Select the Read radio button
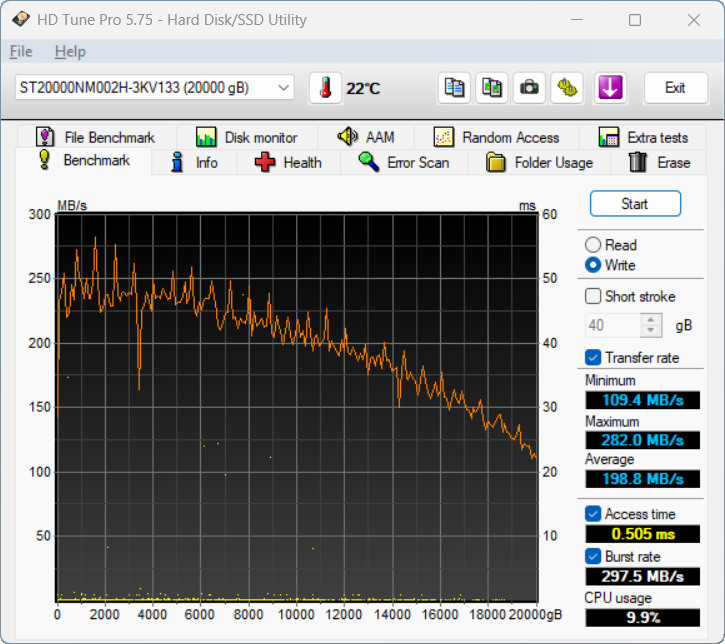Viewport: 725px width, 644px height. click(x=593, y=245)
